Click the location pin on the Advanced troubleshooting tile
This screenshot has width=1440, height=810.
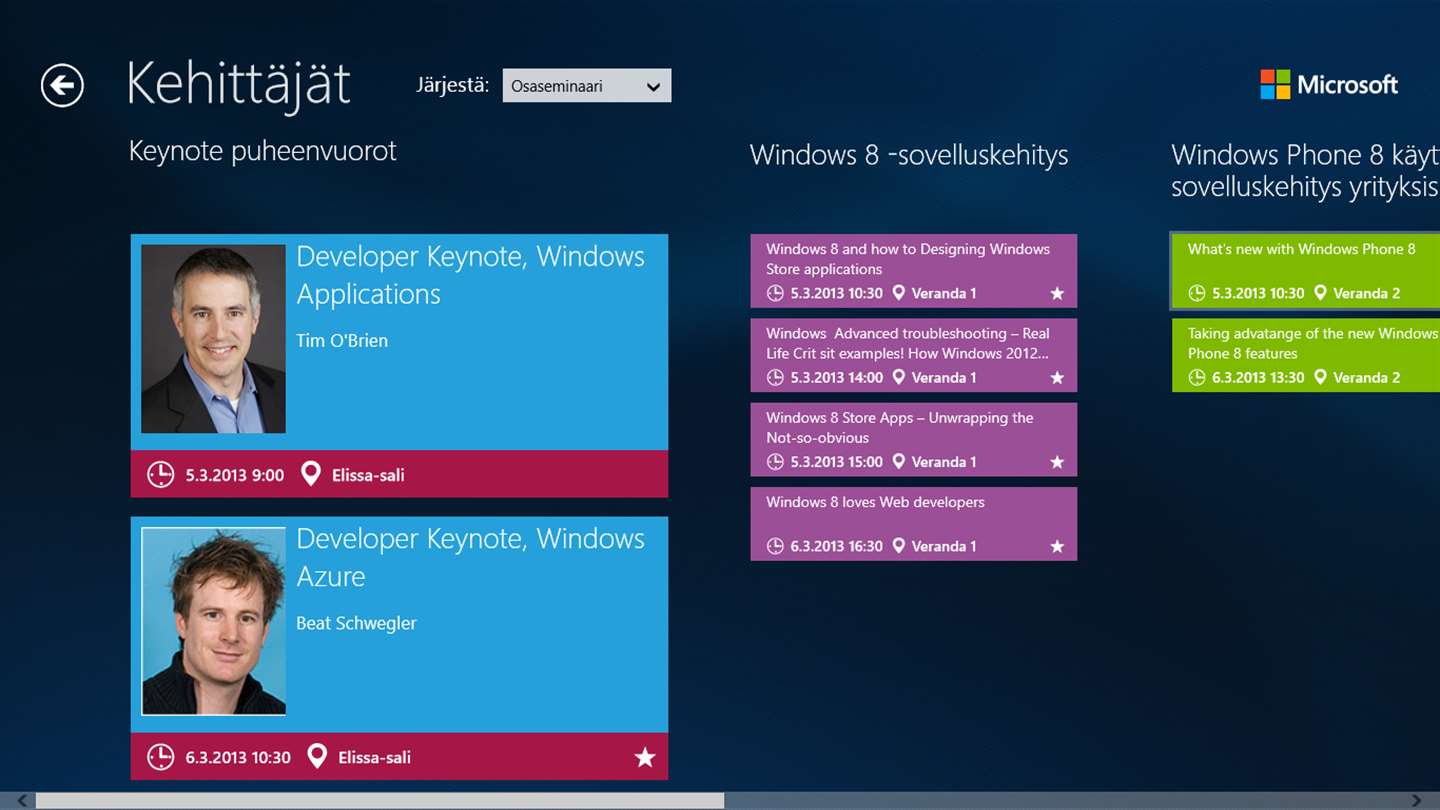pyautogui.click(x=898, y=377)
